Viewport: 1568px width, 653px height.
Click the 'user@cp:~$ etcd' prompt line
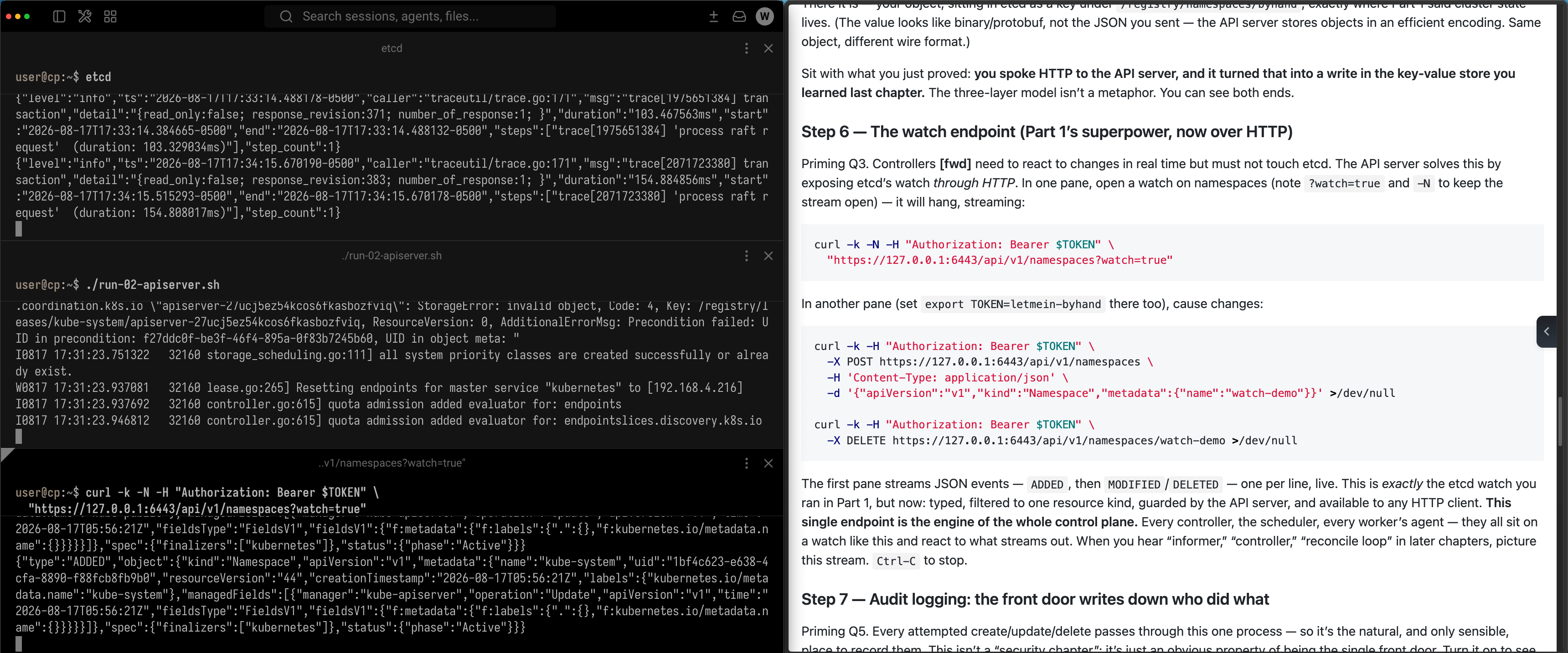(x=63, y=77)
